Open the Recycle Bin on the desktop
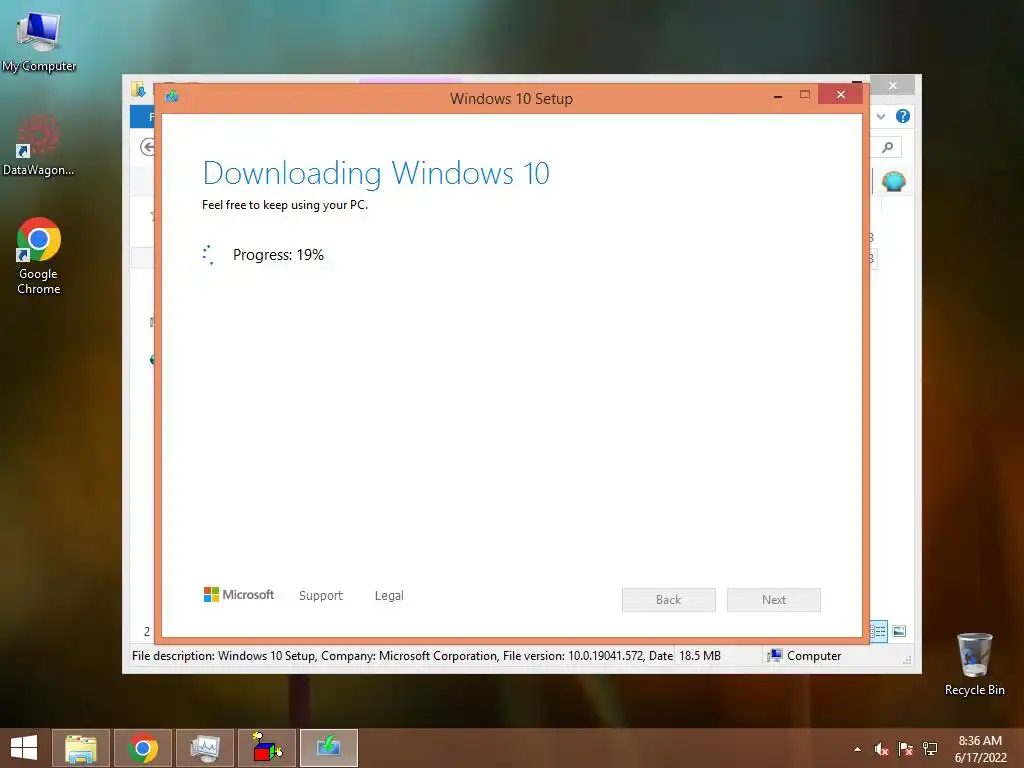Viewport: 1024px width, 768px height. pos(974,664)
